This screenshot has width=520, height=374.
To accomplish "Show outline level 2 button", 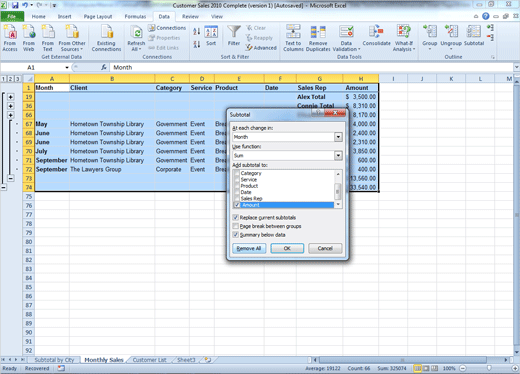I will tap(11, 79).
